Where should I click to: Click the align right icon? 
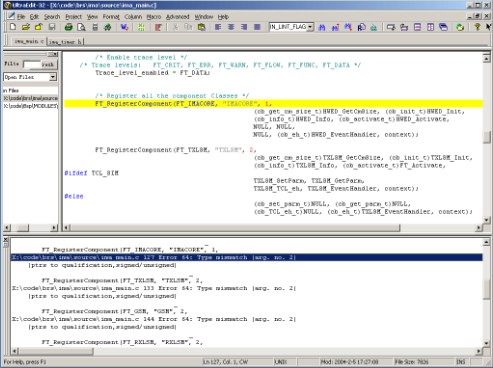pyautogui.click(x=244, y=27)
